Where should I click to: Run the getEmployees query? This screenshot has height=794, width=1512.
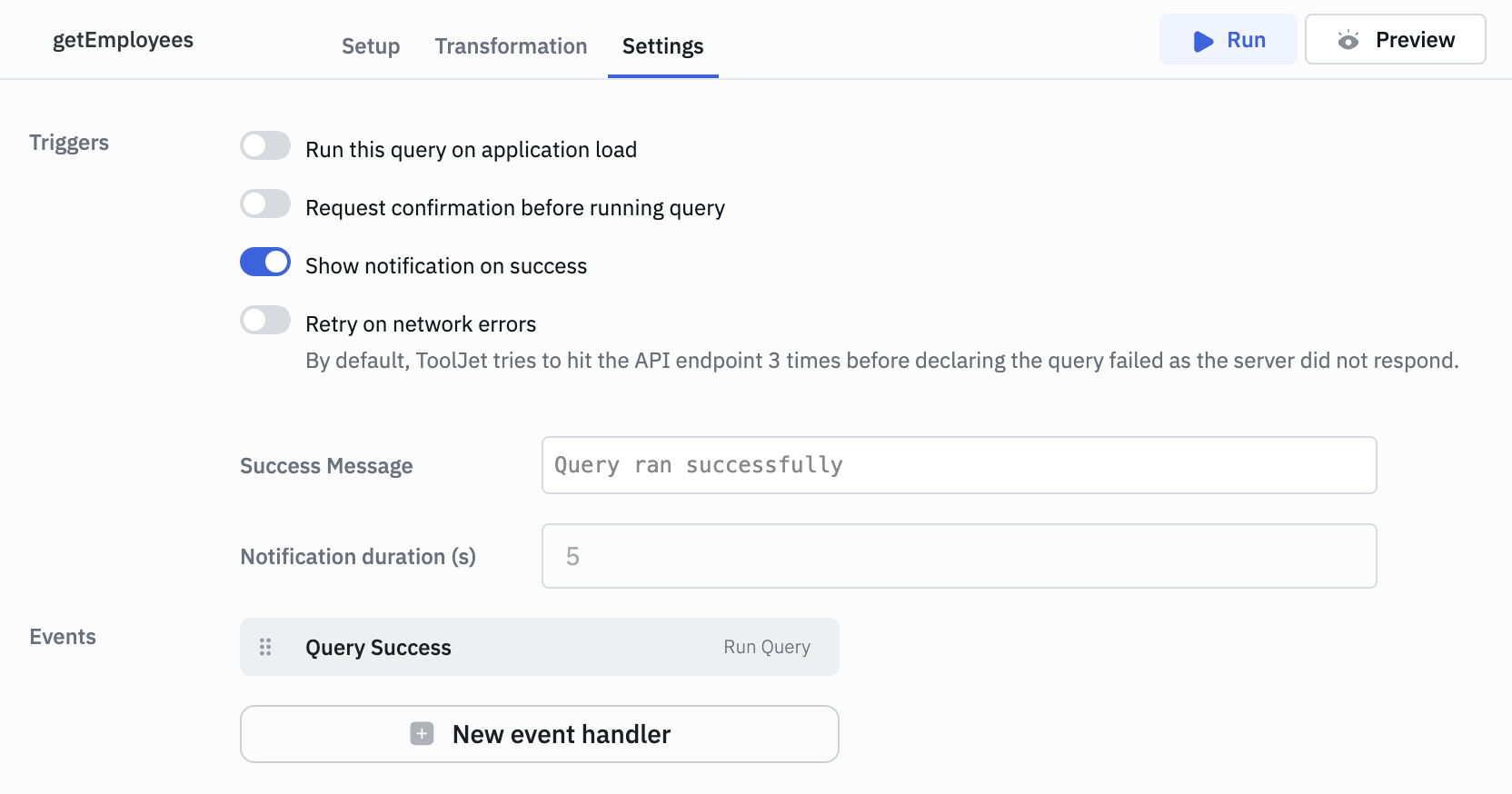(x=1228, y=39)
